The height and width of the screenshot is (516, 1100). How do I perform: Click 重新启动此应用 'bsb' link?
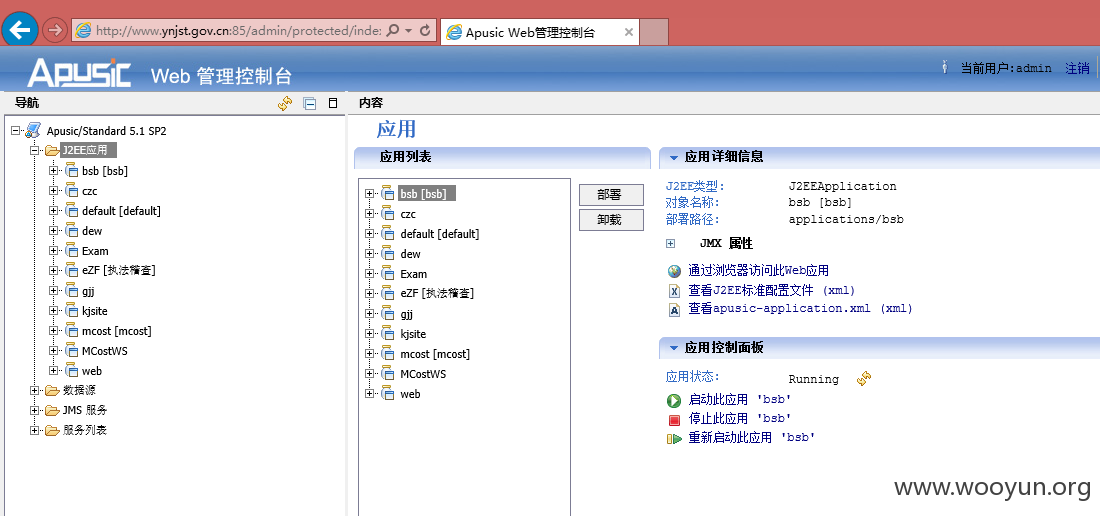point(752,437)
